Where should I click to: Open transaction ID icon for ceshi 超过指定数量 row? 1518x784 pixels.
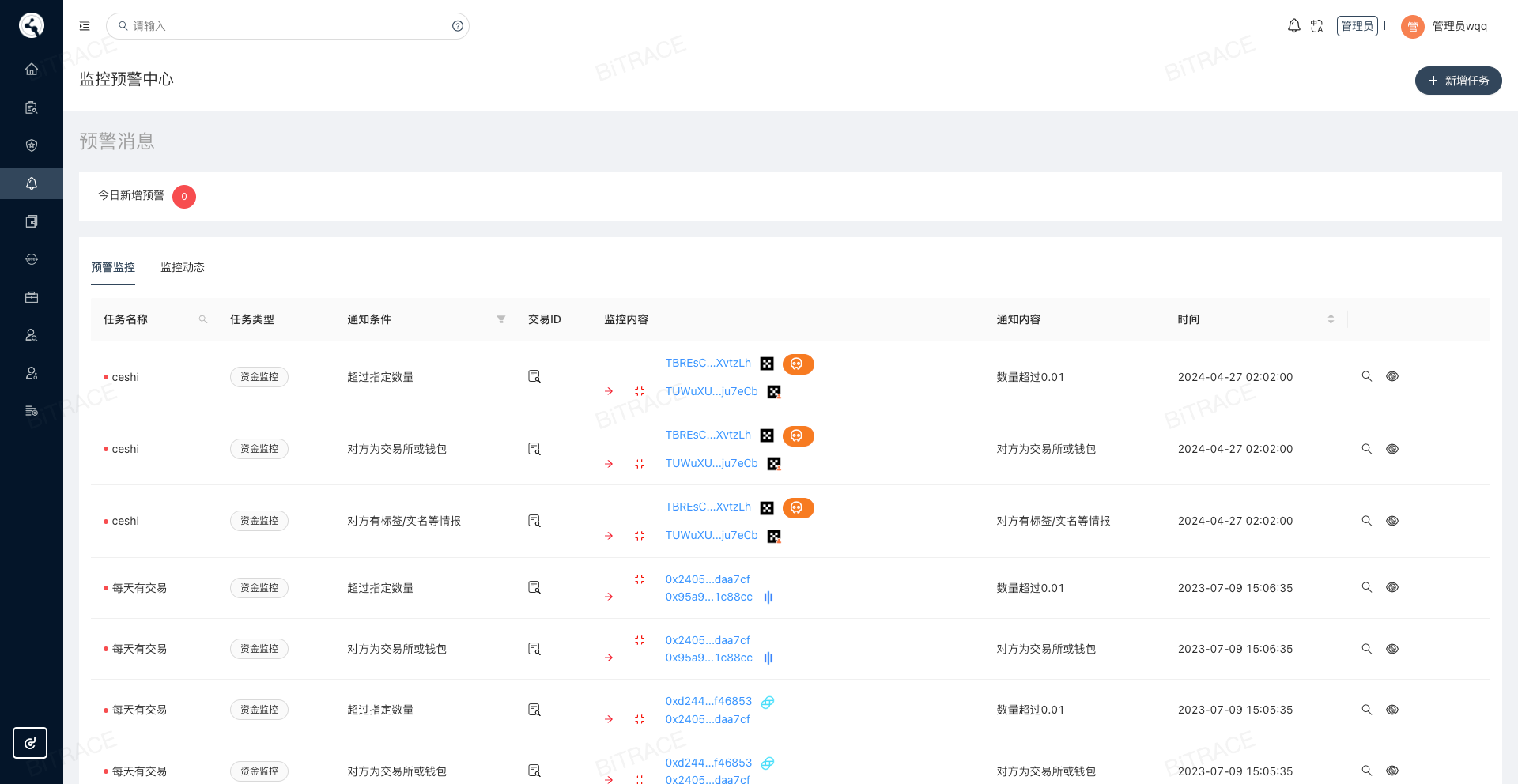pos(534,376)
